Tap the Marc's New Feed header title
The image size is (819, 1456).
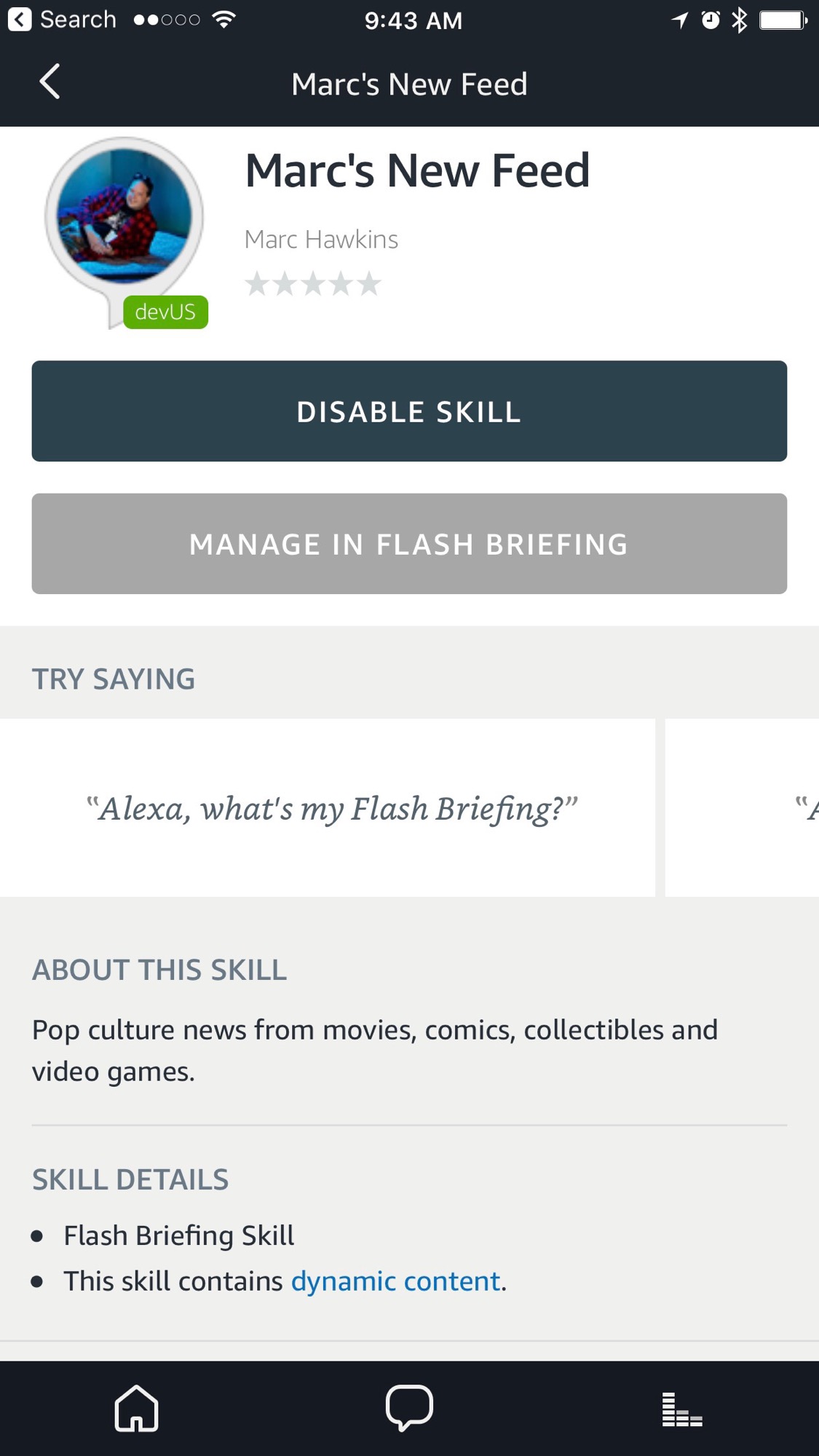(409, 84)
